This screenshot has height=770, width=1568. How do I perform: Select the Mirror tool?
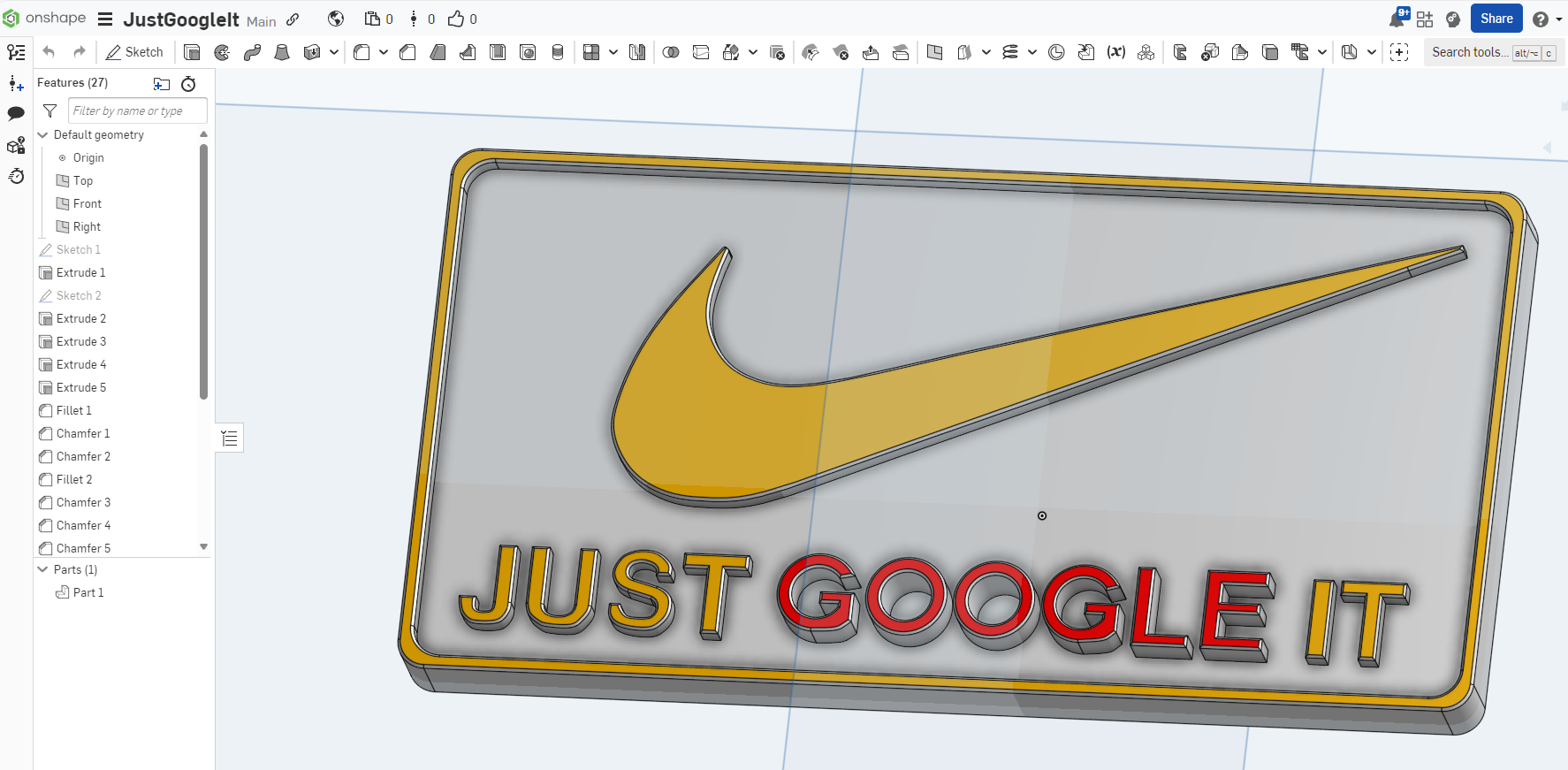tap(637, 52)
